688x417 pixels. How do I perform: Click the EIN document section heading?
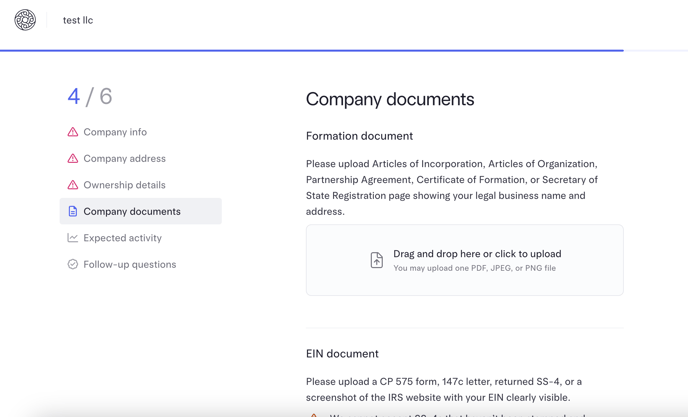click(342, 354)
